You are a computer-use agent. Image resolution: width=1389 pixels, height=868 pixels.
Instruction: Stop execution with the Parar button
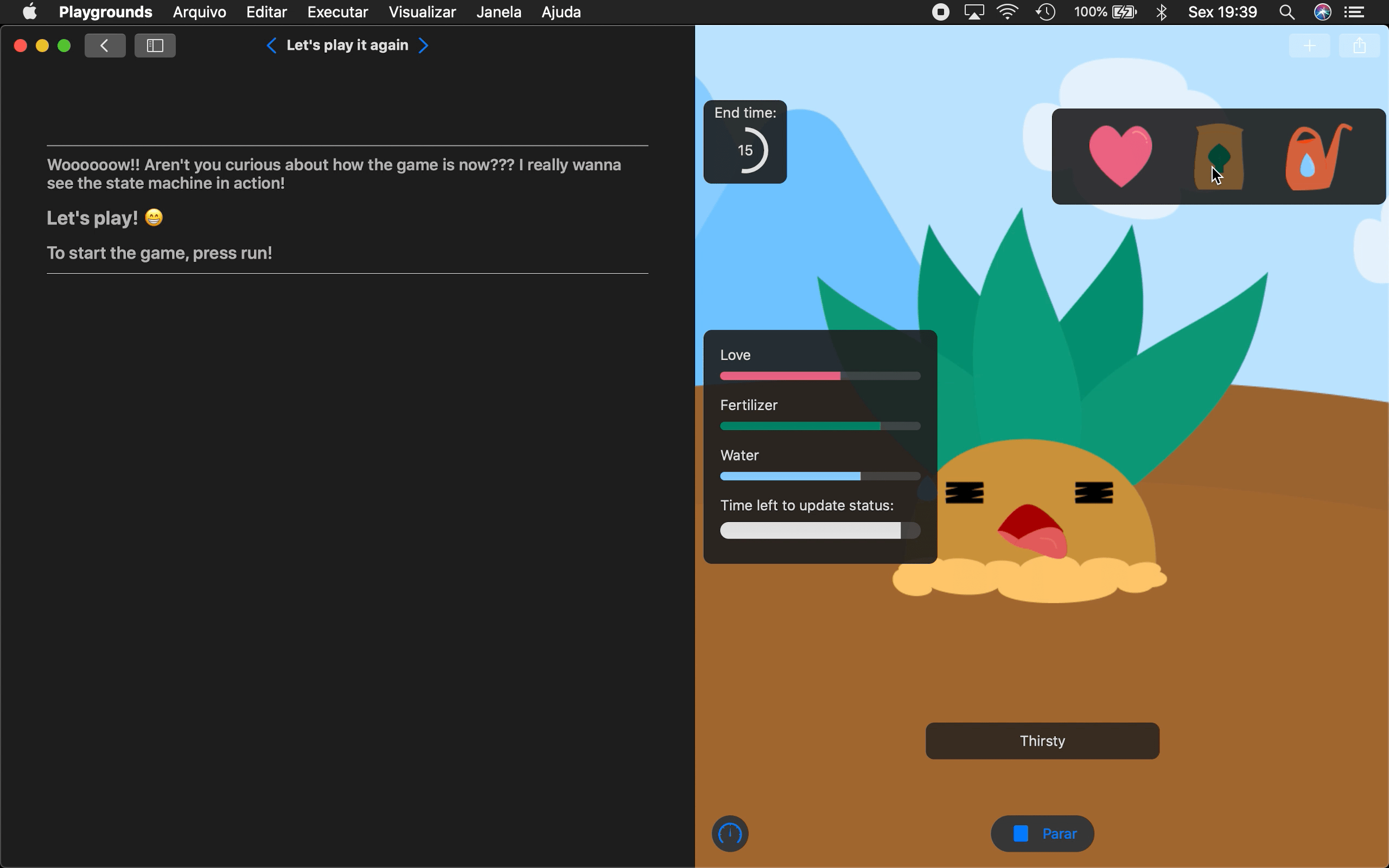point(1042,833)
